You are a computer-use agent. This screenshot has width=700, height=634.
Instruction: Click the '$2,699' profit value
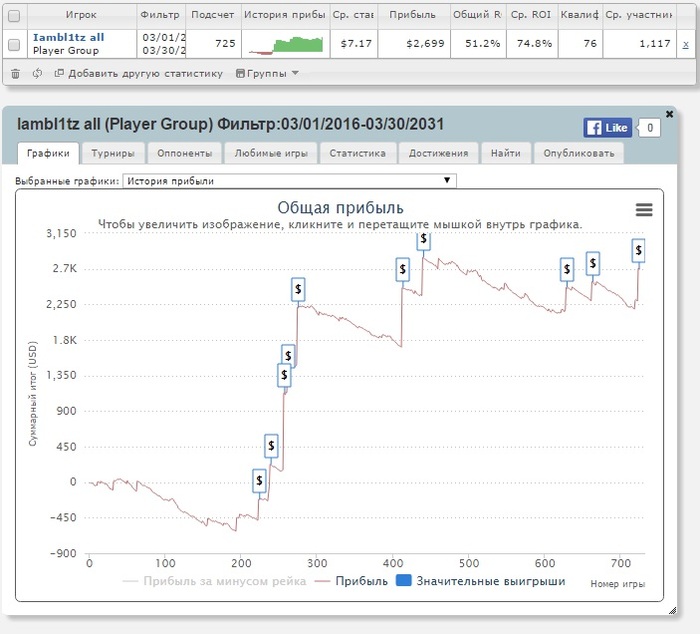point(425,44)
